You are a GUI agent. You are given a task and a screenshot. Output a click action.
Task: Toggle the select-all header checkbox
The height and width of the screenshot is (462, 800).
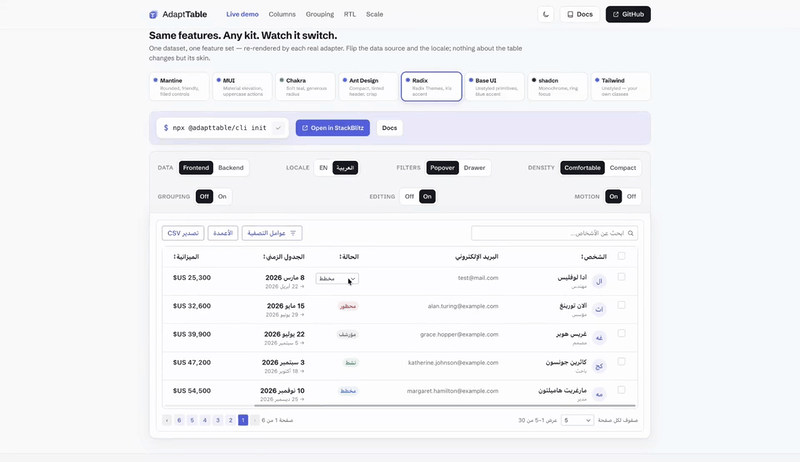coord(621,256)
